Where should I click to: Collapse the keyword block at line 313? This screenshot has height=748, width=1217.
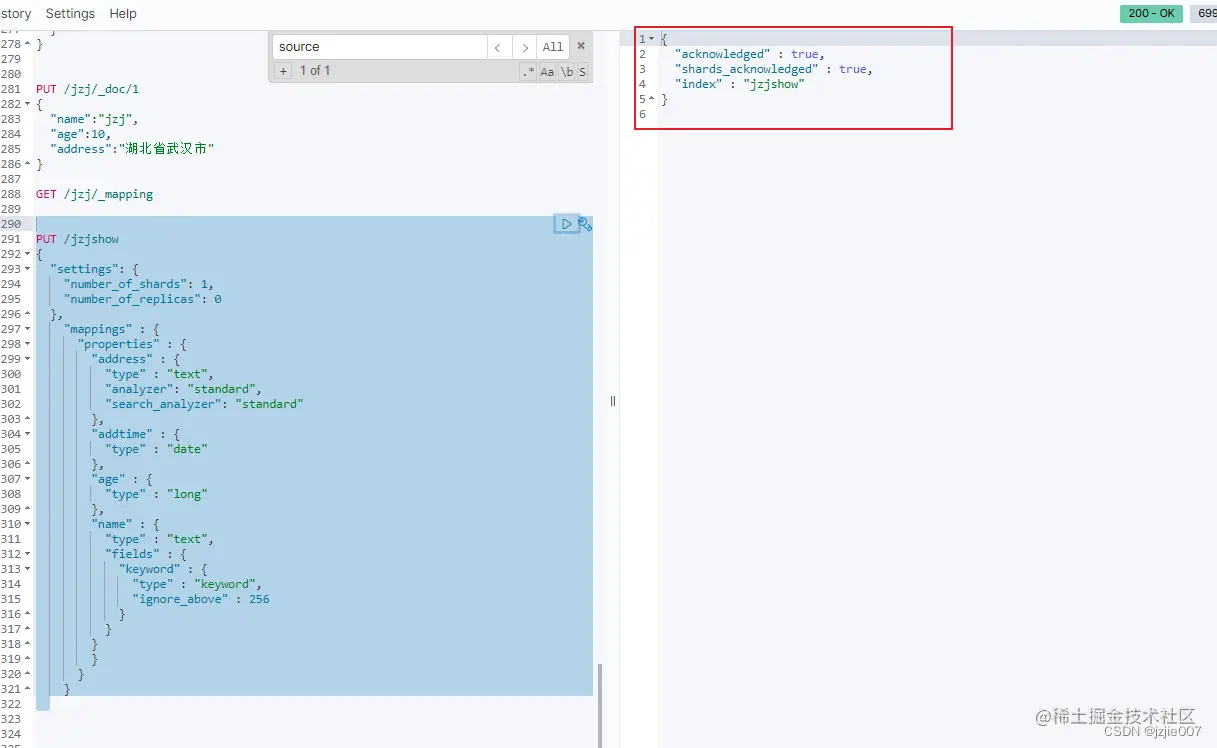pyautogui.click(x=28, y=569)
